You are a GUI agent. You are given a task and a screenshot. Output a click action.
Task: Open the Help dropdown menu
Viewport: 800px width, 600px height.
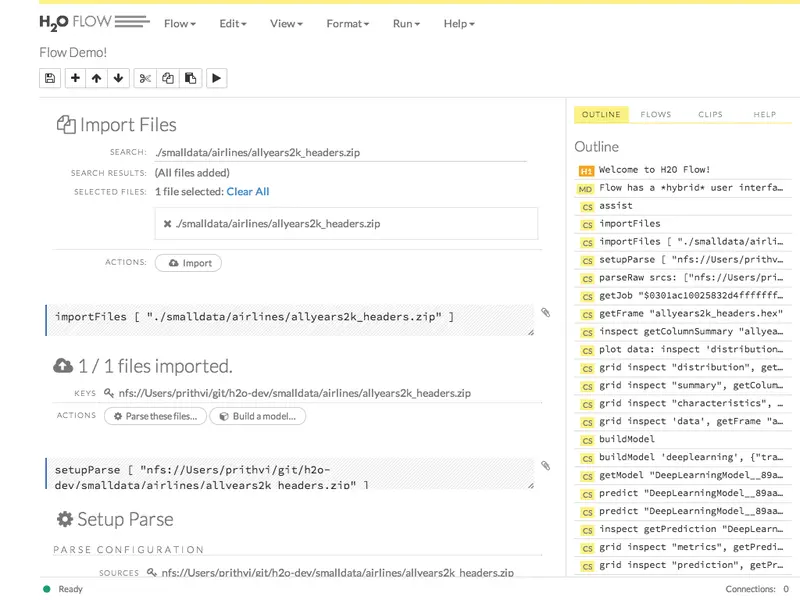tap(459, 23)
